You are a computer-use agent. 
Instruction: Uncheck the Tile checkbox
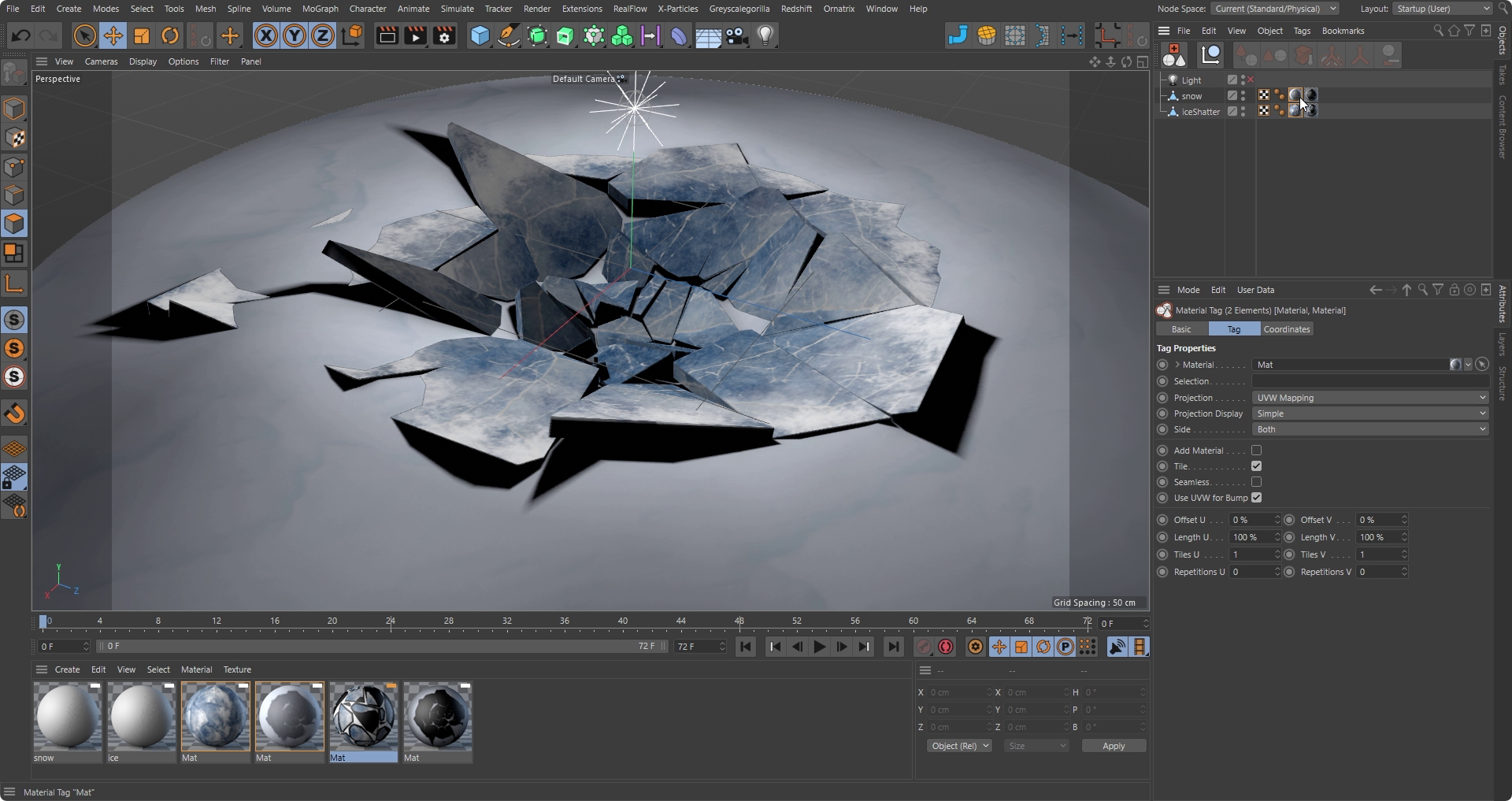[x=1256, y=466]
